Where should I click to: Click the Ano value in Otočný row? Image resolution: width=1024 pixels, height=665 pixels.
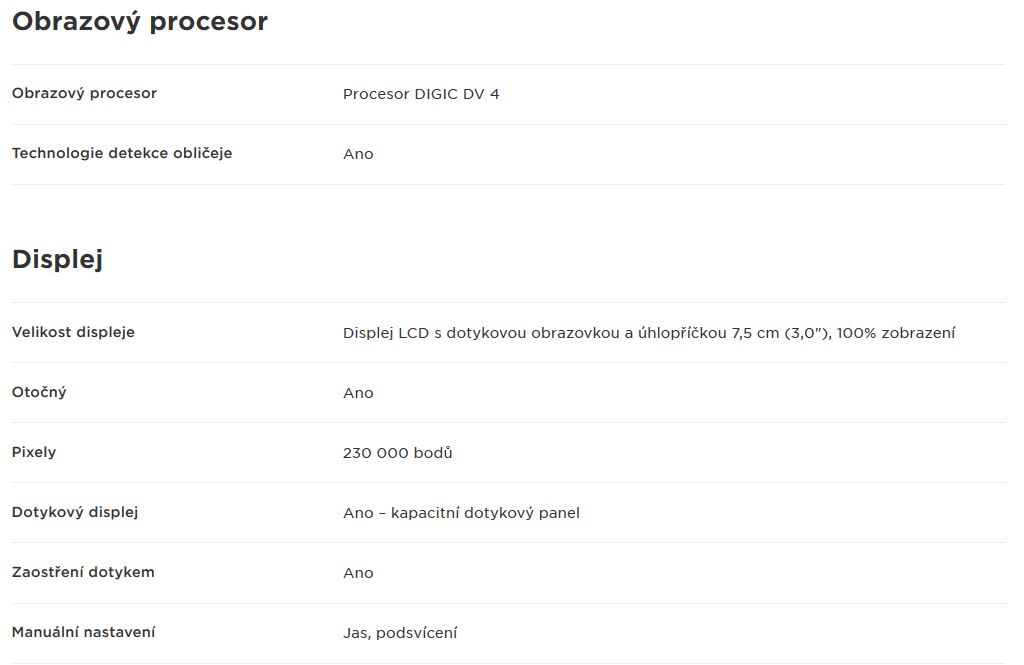(359, 393)
